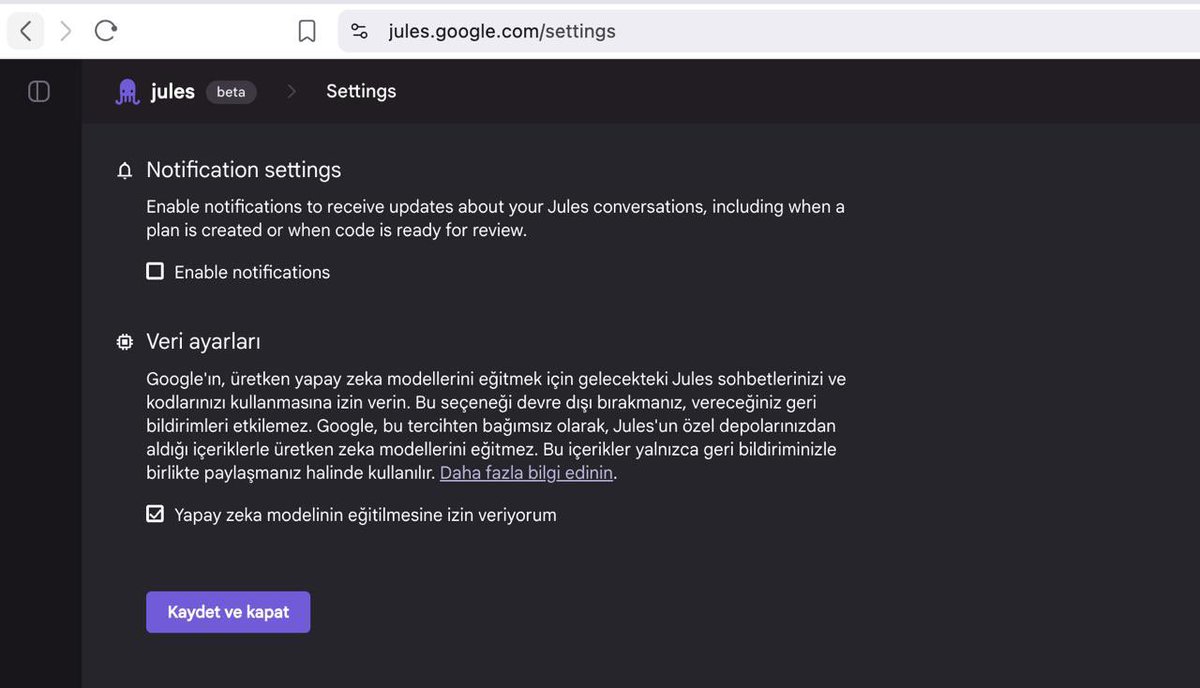The height and width of the screenshot is (688, 1200).
Task: Open site permissions with the tune icon
Action: [x=359, y=30]
